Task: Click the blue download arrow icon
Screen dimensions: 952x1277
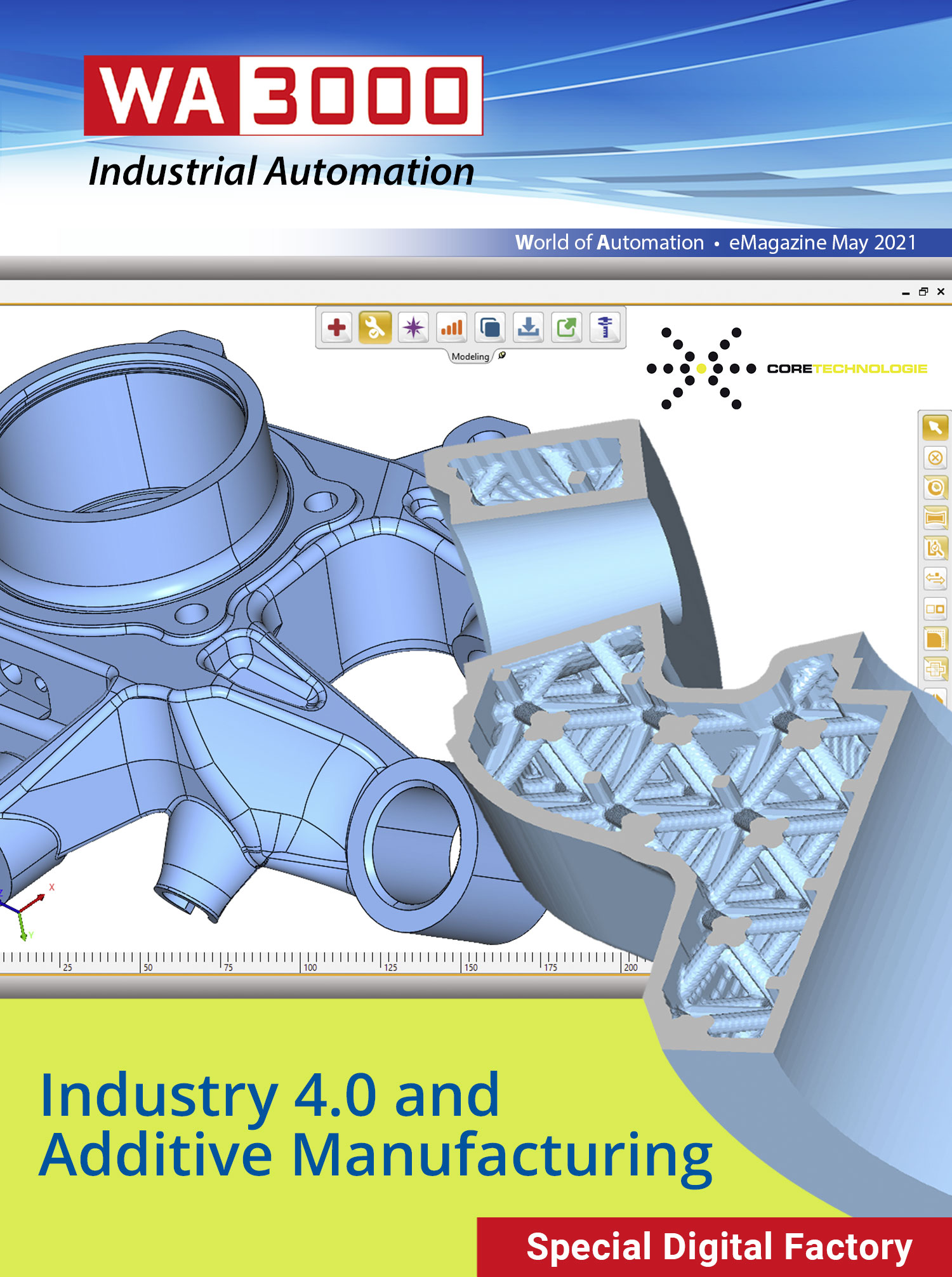Action: click(528, 328)
